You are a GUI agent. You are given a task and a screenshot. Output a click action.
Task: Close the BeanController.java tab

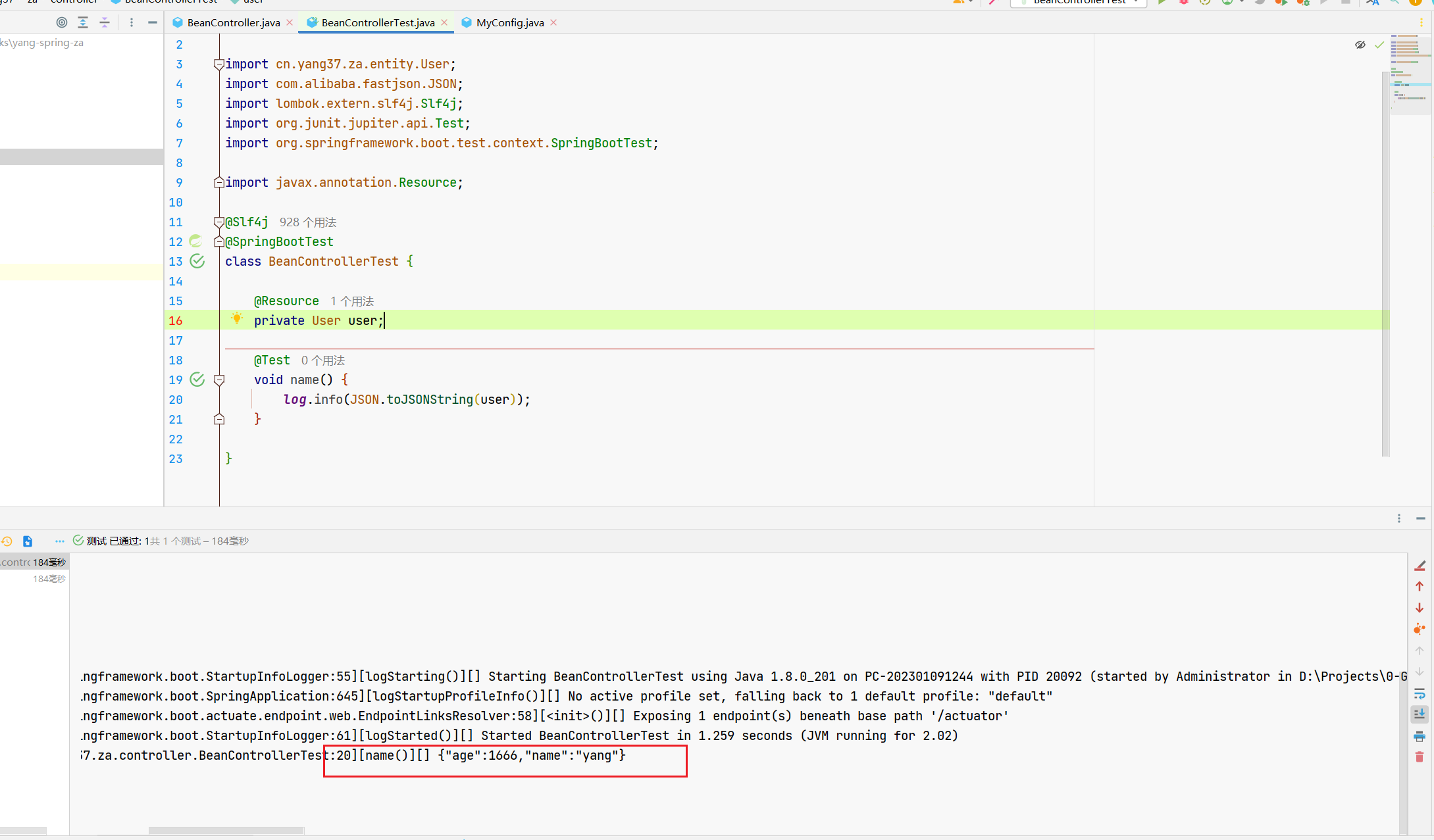pos(290,22)
